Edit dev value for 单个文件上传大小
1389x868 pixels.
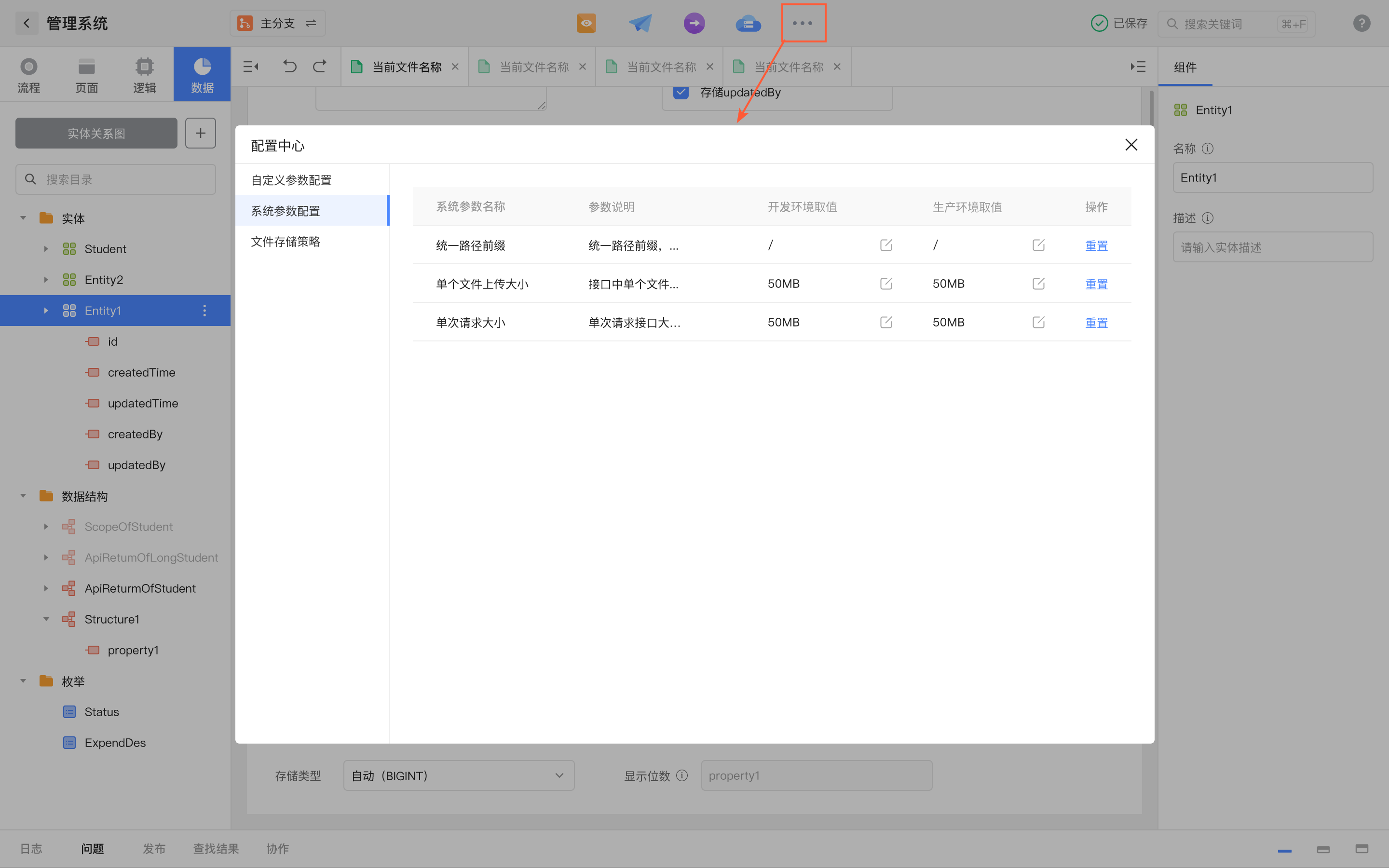tap(886, 284)
